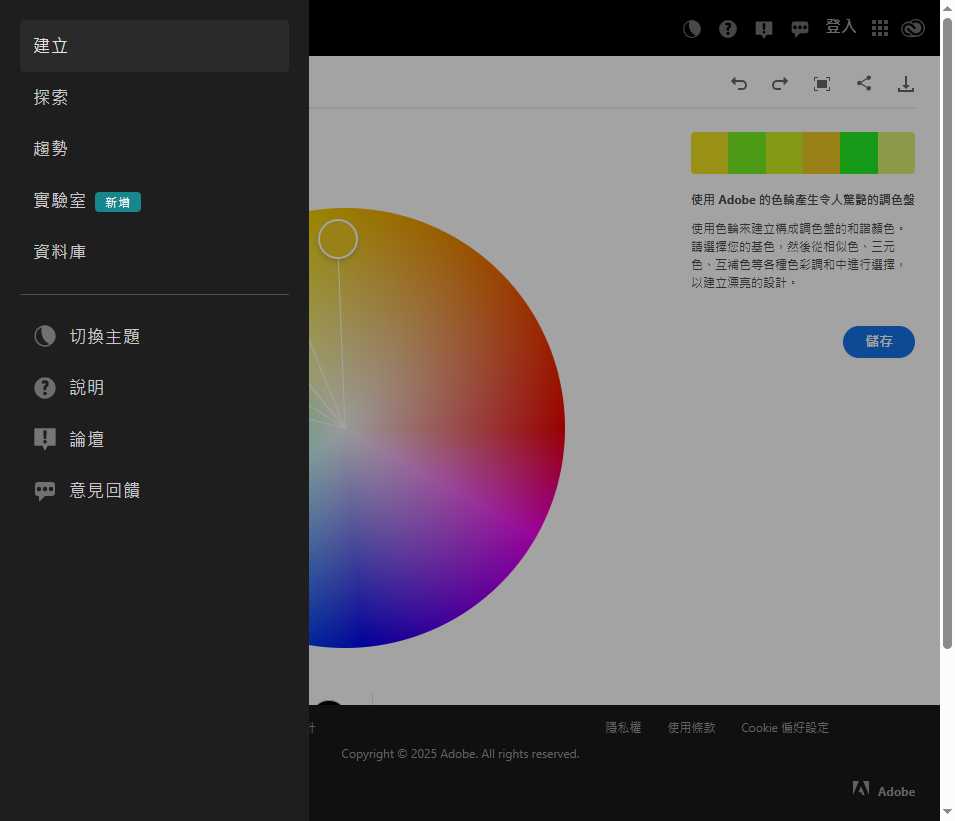Open the Adobe apps grid icon
Image resolution: width=955 pixels, height=821 pixels.
tap(880, 28)
